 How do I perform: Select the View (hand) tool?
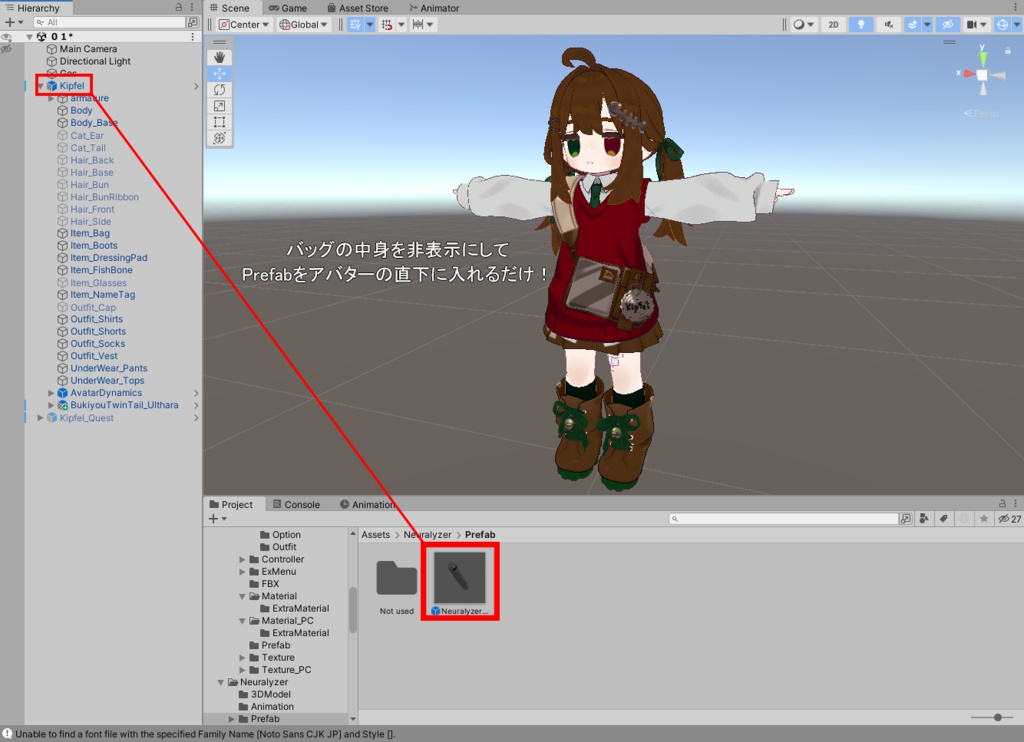coord(218,57)
